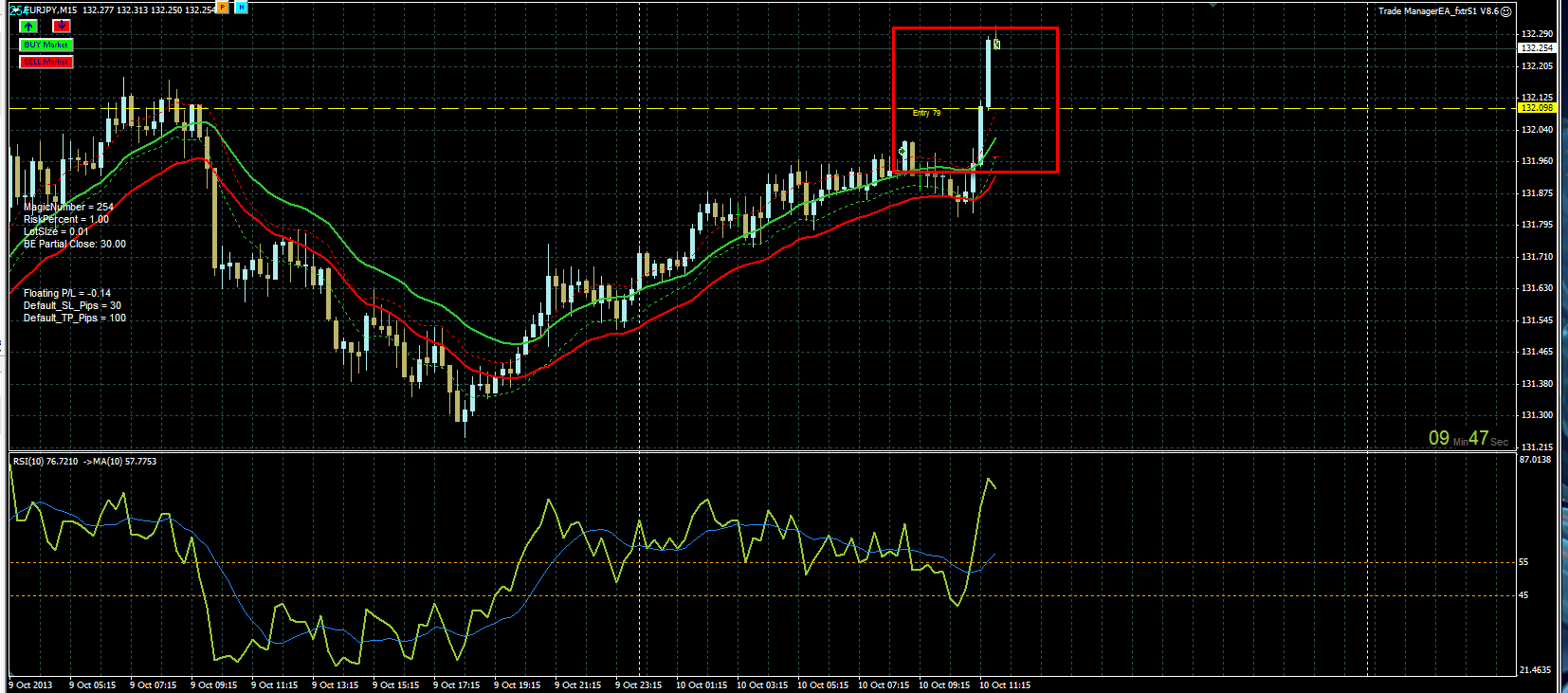Click the RiskPercent = 1.00 text
Viewport: 1568px width, 693px height.
[x=66, y=219]
